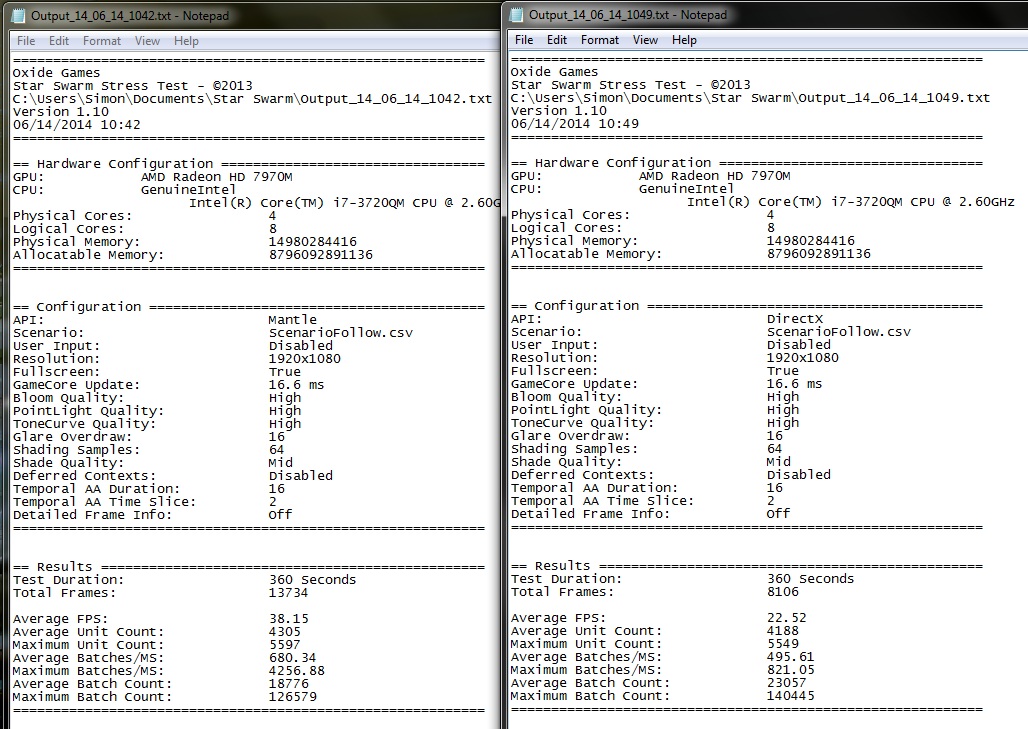Click Maximum Unit Count value 5549
The image size is (1028, 729).
coord(783,644)
